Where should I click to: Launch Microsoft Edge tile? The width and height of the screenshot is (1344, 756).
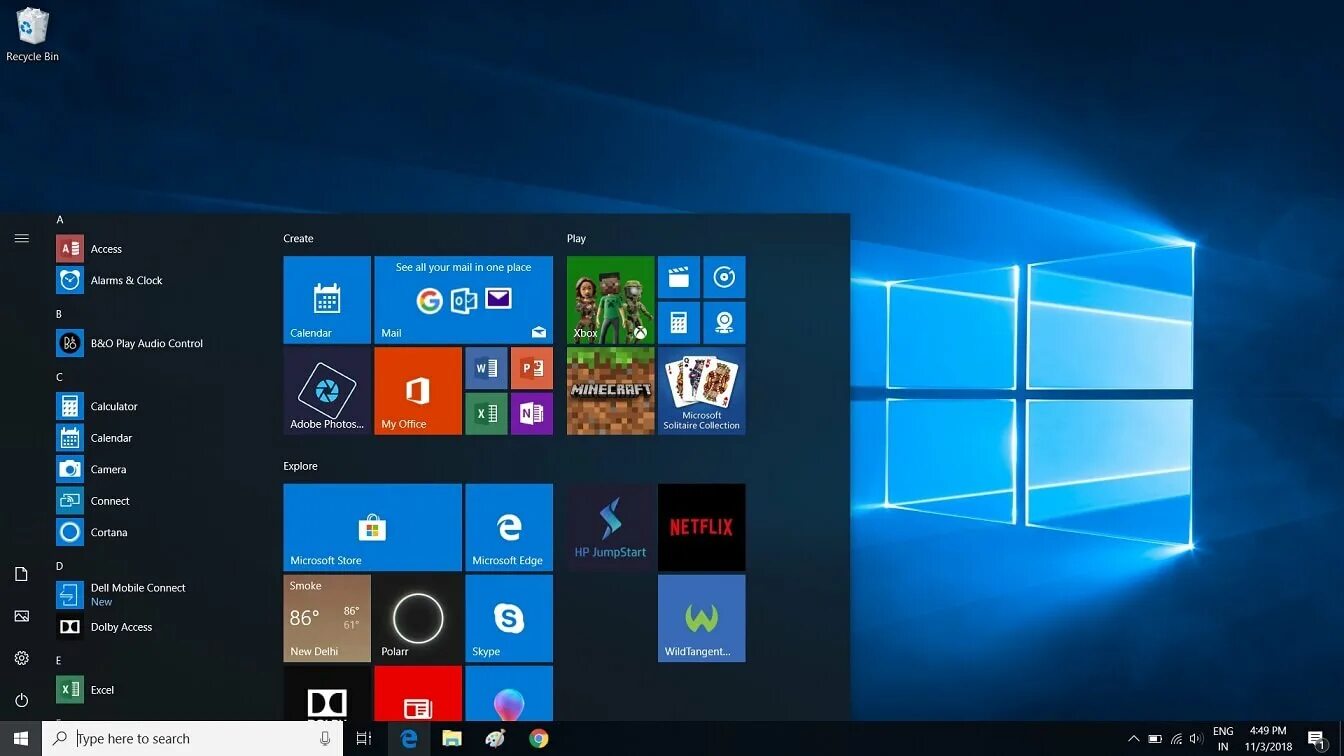point(509,527)
